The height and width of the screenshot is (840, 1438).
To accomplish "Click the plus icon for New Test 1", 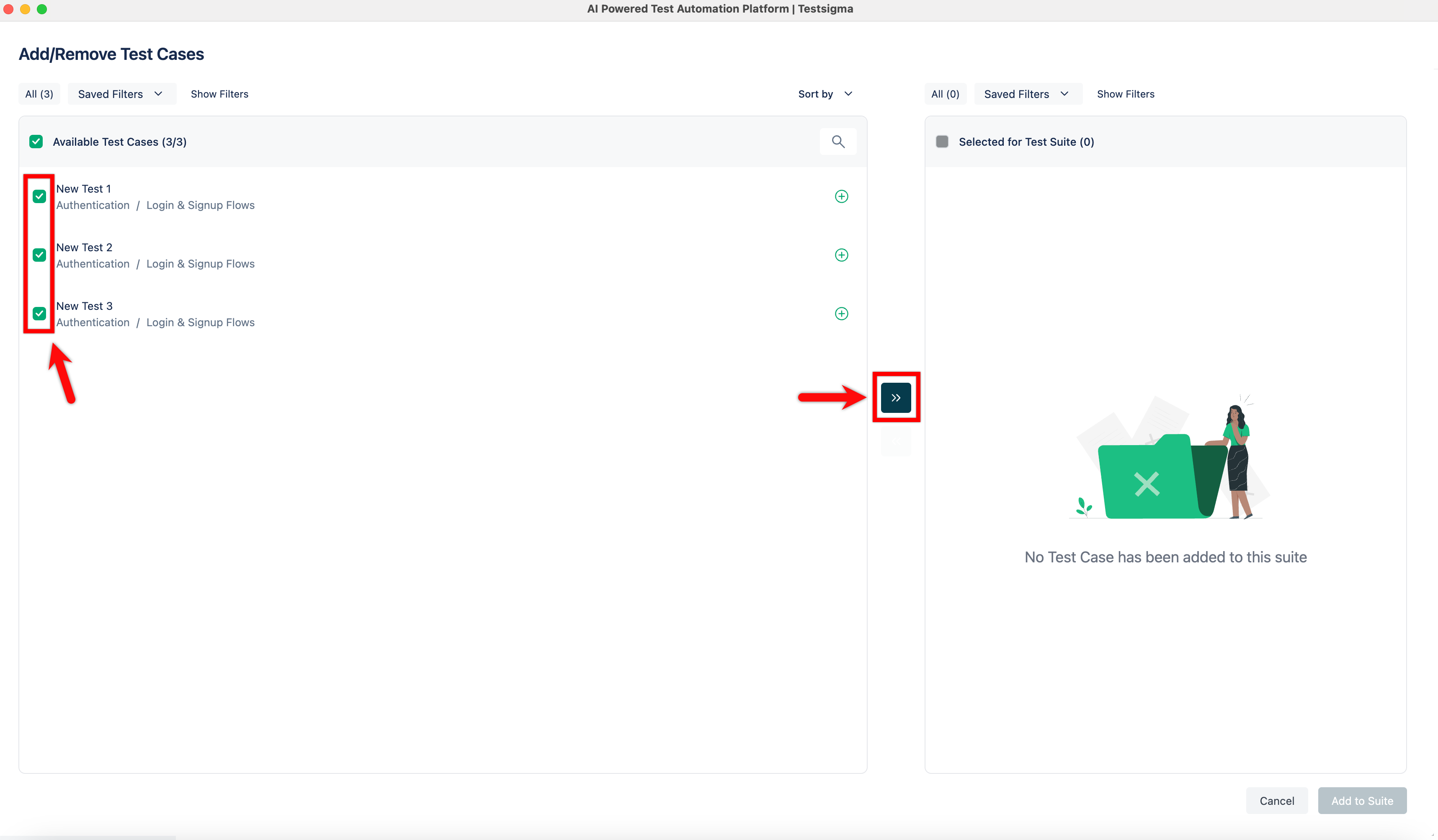I will tap(841, 196).
